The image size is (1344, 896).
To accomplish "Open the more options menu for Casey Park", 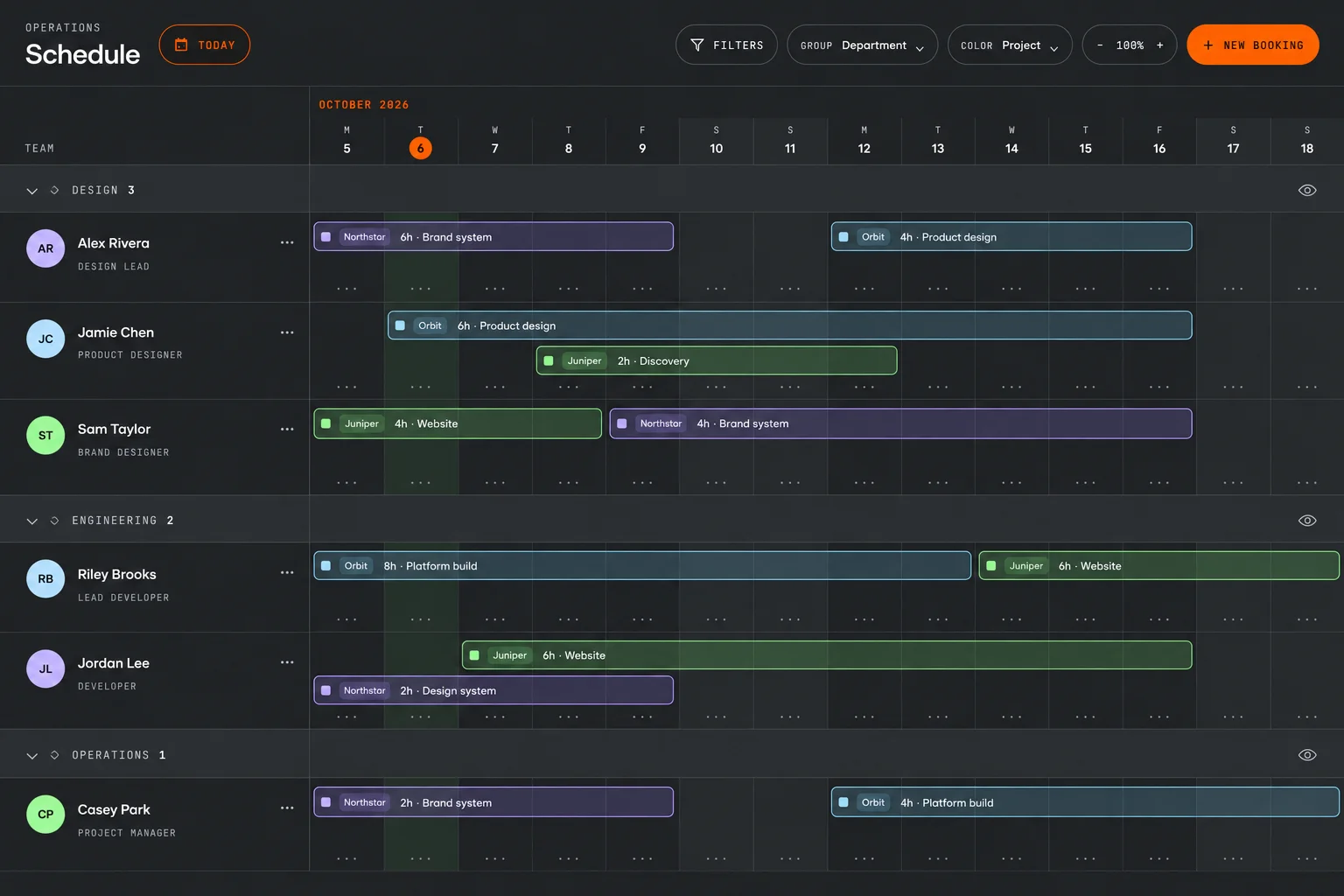I will click(x=287, y=808).
